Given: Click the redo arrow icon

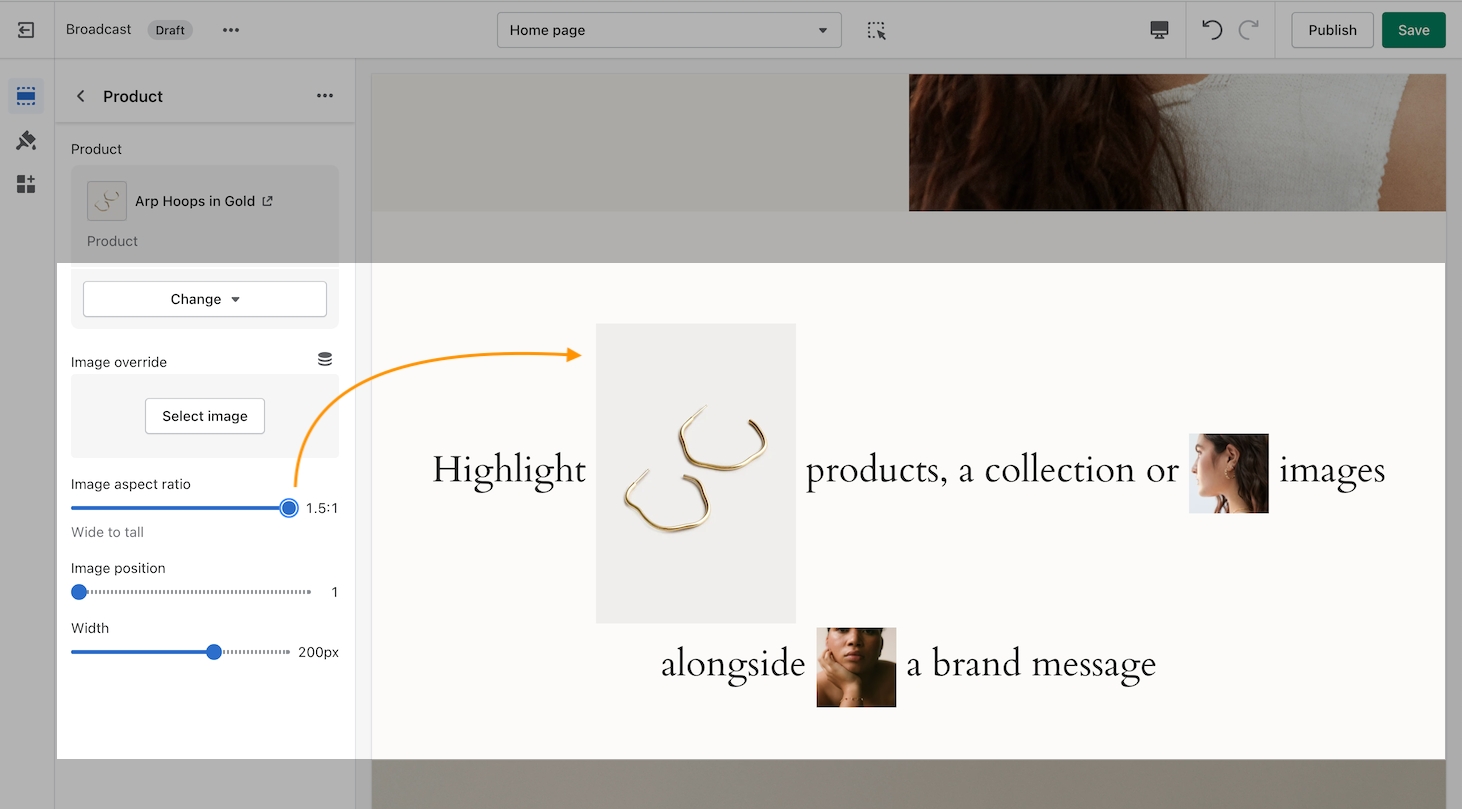Looking at the screenshot, I should click(1248, 30).
